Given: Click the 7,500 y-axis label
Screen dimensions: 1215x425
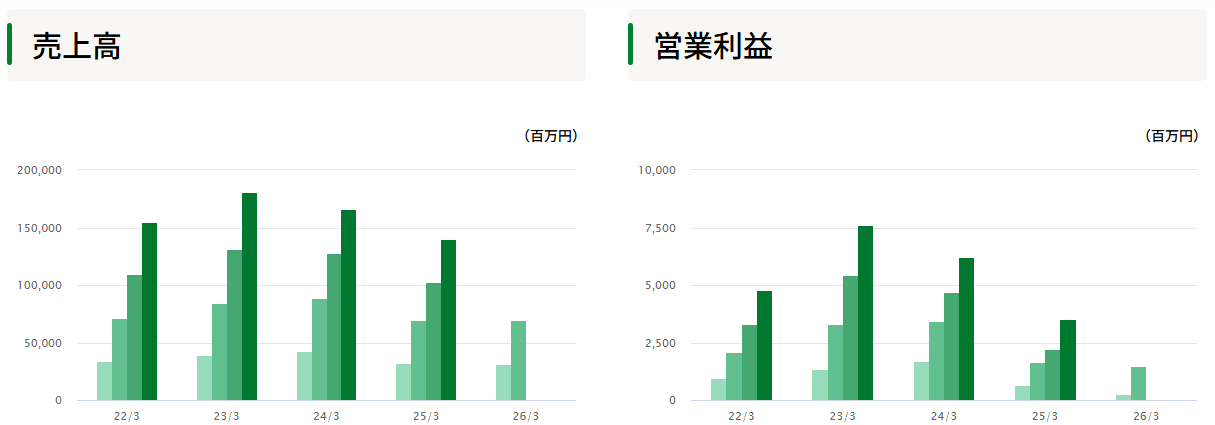Looking at the screenshot, I should [x=660, y=228].
